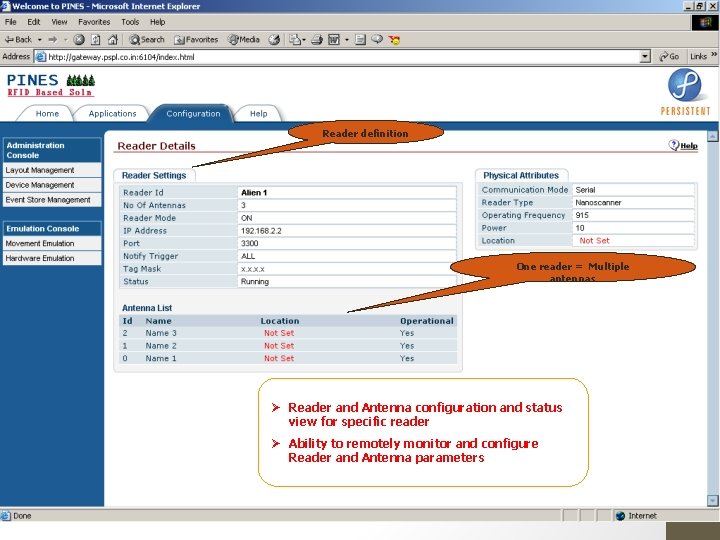Click the address bar URL field
Screen dimensions: 720x540
[342, 57]
